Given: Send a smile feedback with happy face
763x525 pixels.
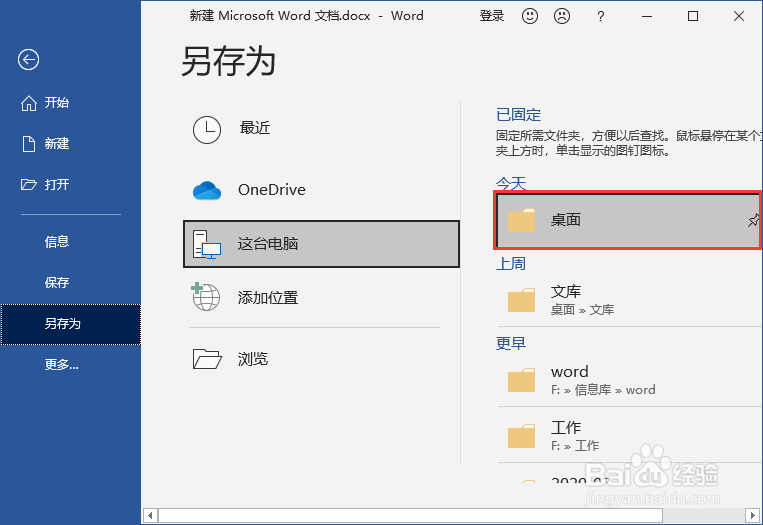Looking at the screenshot, I should tap(530, 16).
